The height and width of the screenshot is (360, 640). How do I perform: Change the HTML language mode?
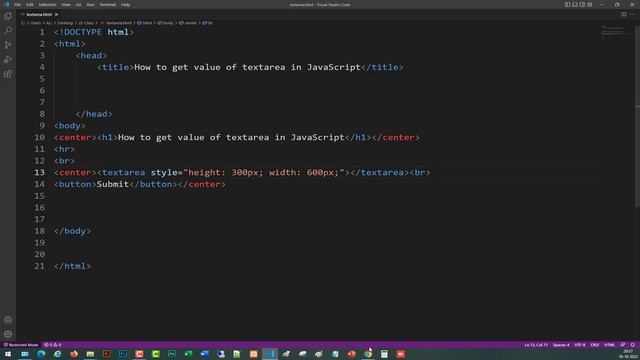tap(609, 345)
